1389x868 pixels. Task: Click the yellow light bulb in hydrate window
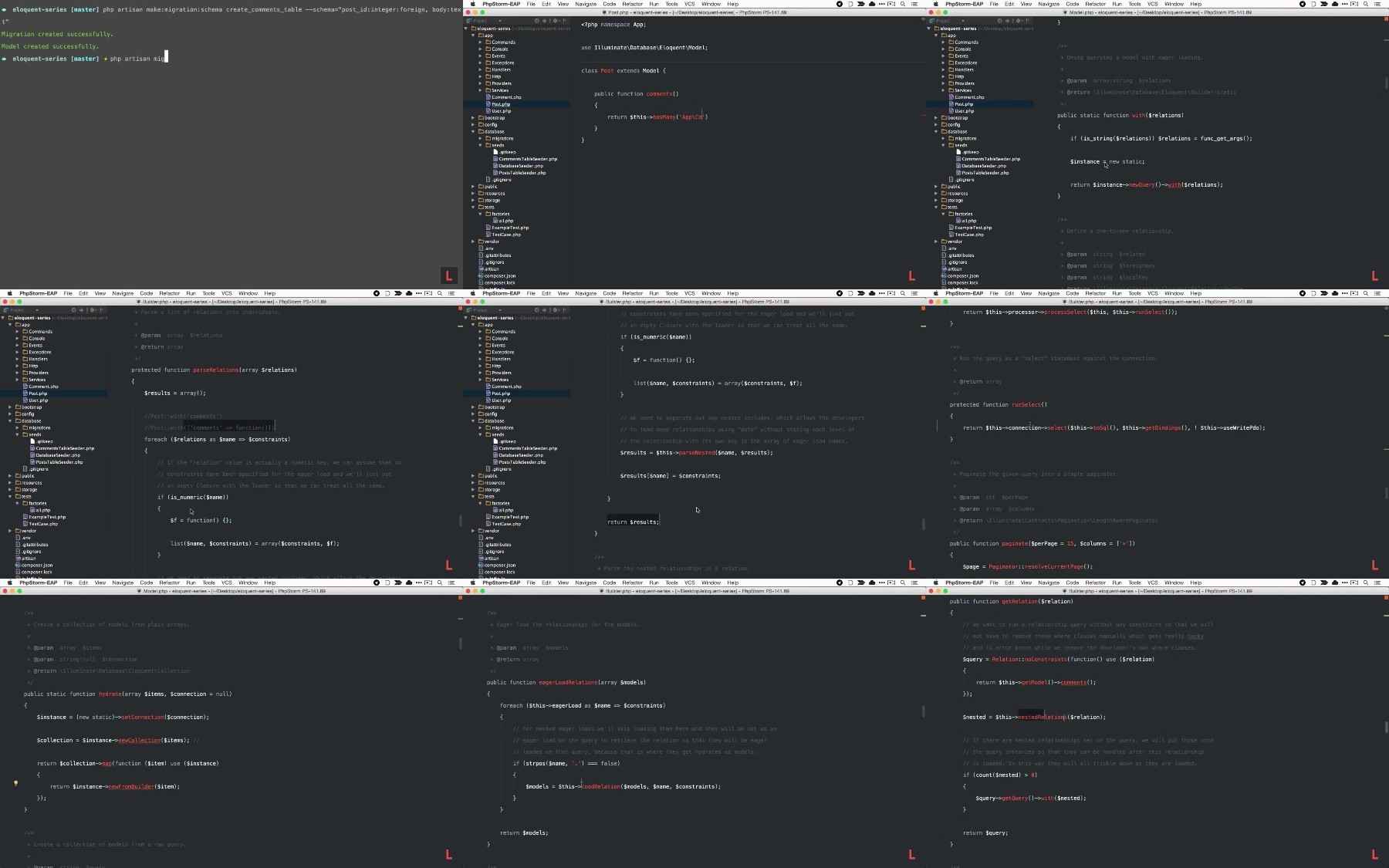pyautogui.click(x=15, y=783)
